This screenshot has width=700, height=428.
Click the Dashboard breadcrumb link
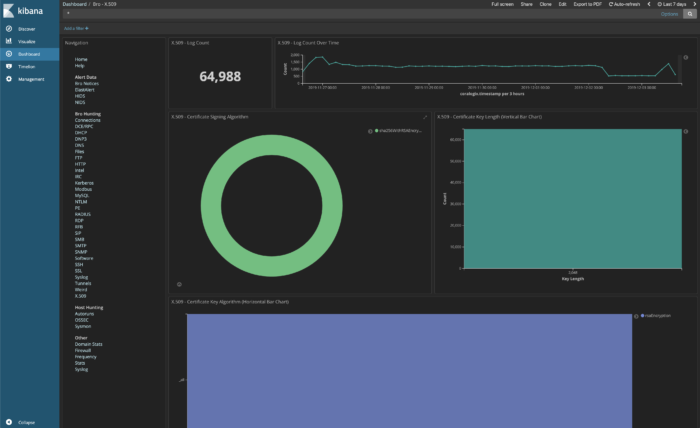(75, 4)
